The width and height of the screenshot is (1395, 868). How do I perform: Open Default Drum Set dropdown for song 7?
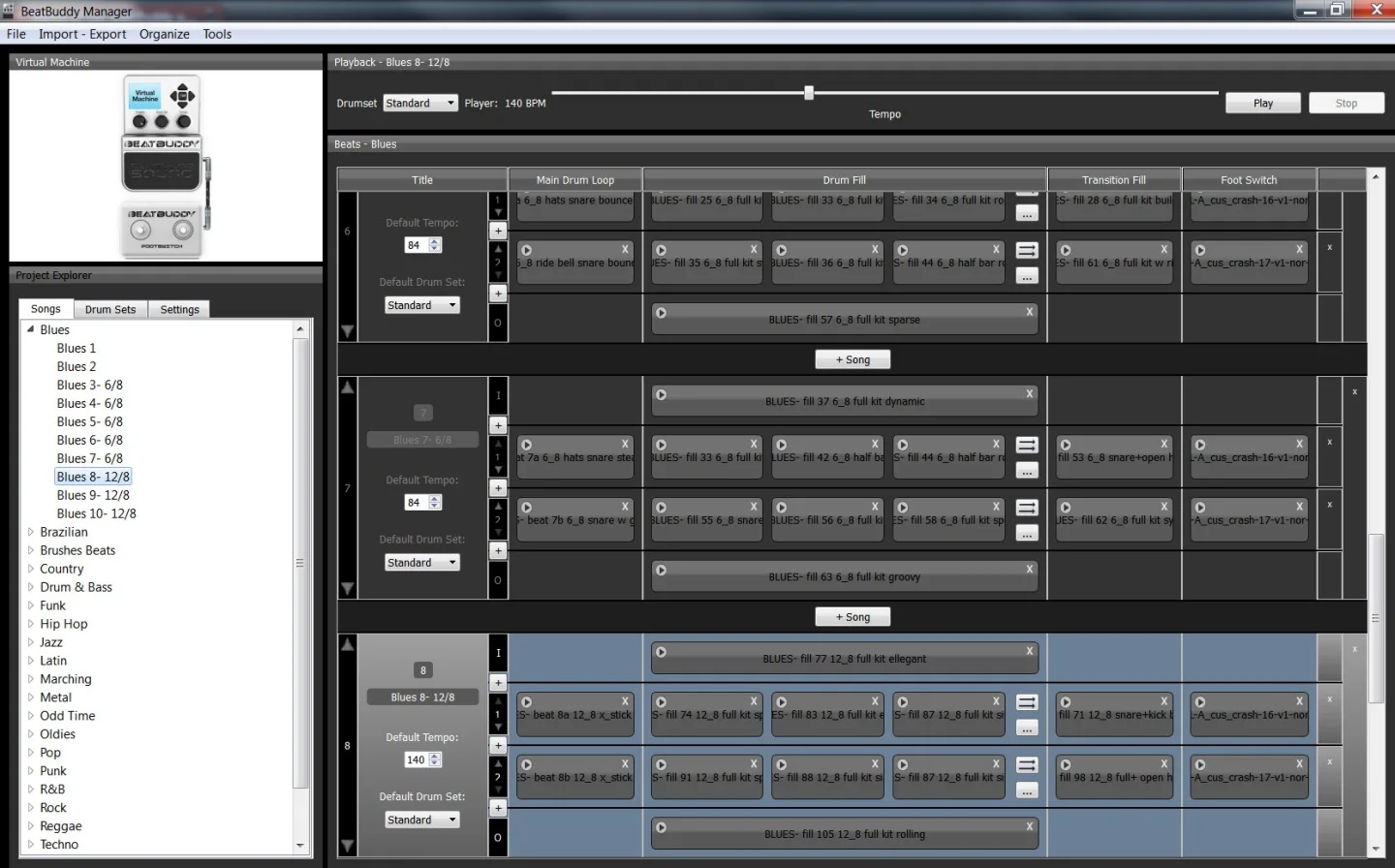(x=422, y=563)
